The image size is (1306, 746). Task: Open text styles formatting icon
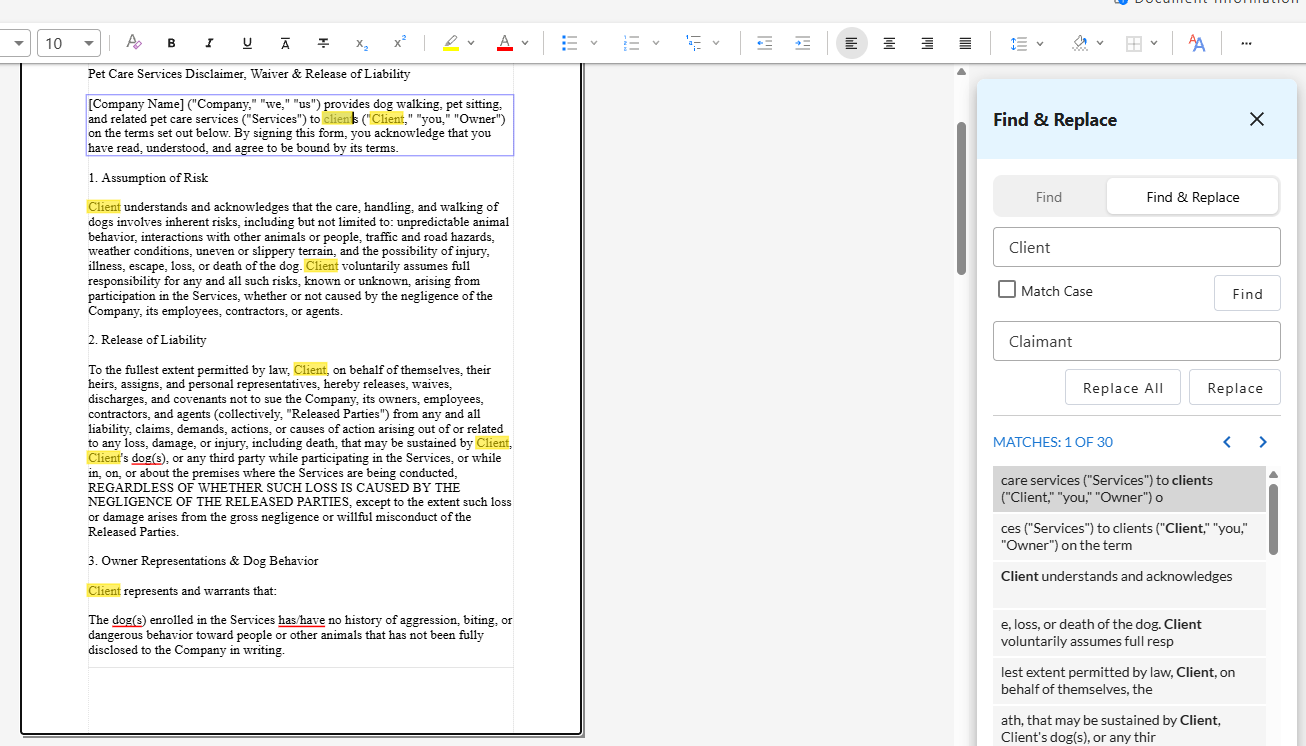pos(1197,43)
